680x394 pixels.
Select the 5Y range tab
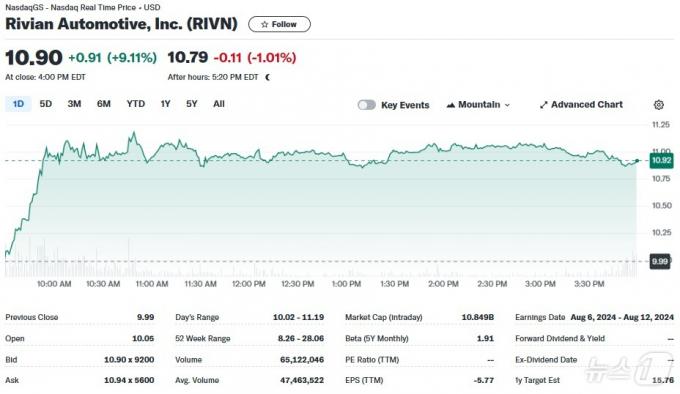pyautogui.click(x=192, y=104)
